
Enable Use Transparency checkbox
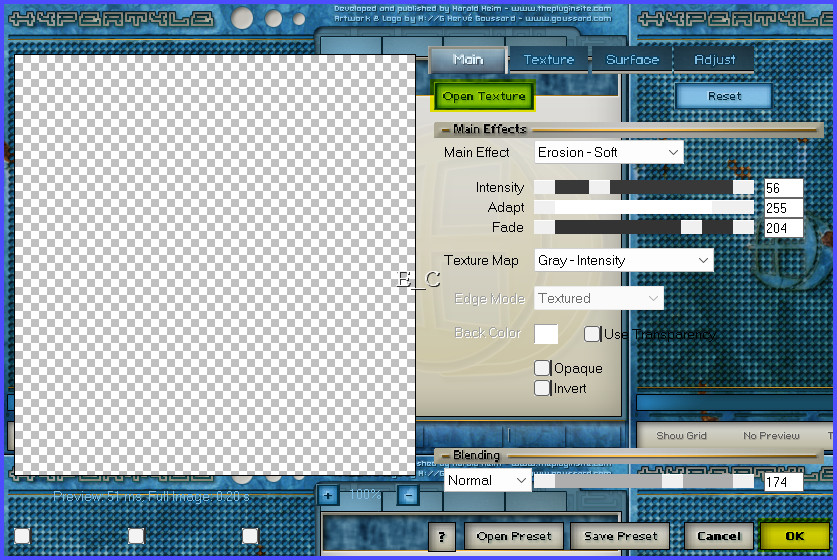point(592,334)
